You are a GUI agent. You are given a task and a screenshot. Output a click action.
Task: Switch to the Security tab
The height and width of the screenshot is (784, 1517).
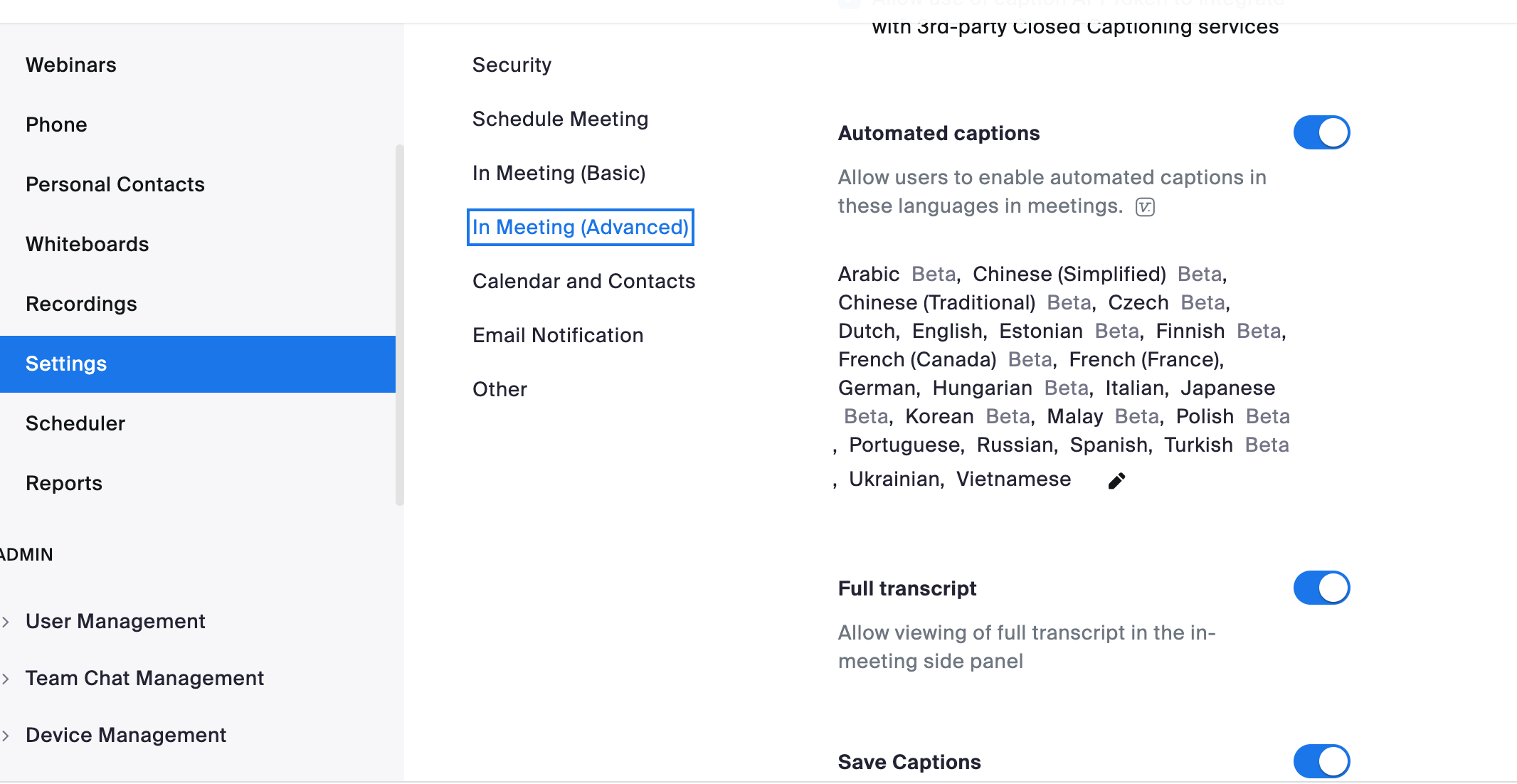512,65
